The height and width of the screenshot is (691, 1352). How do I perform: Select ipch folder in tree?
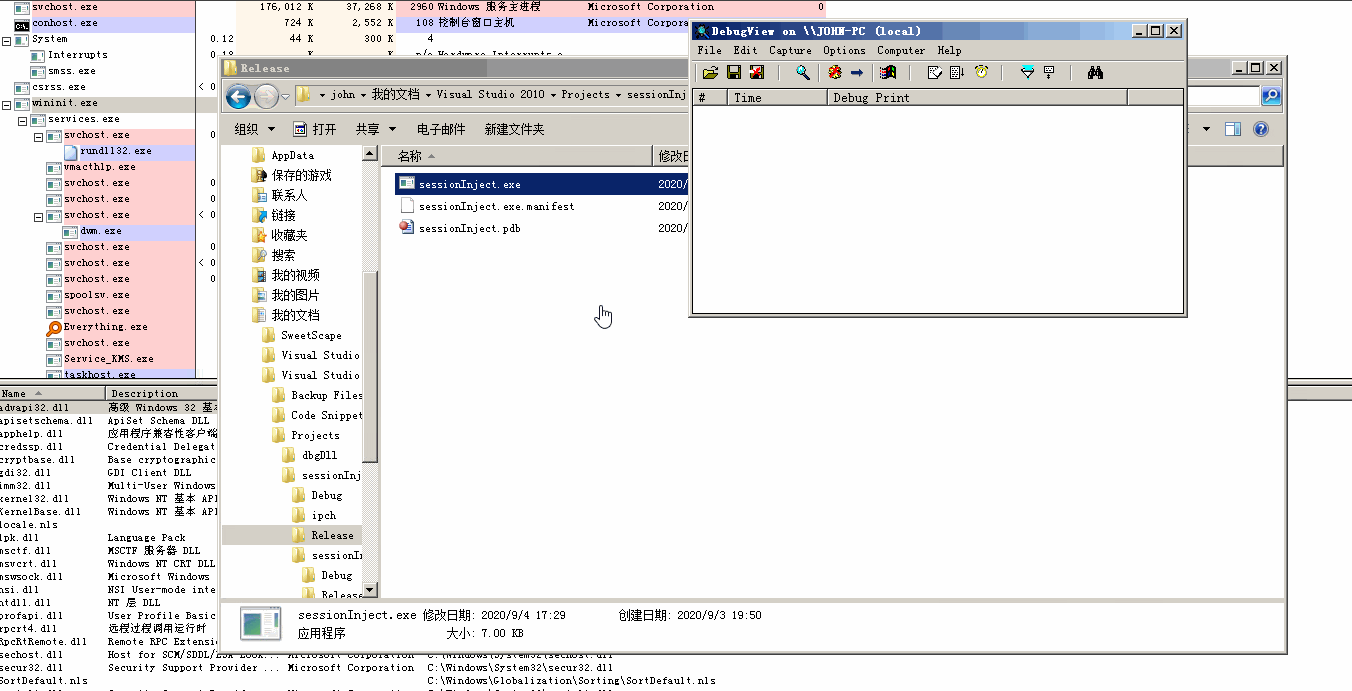pos(324,515)
